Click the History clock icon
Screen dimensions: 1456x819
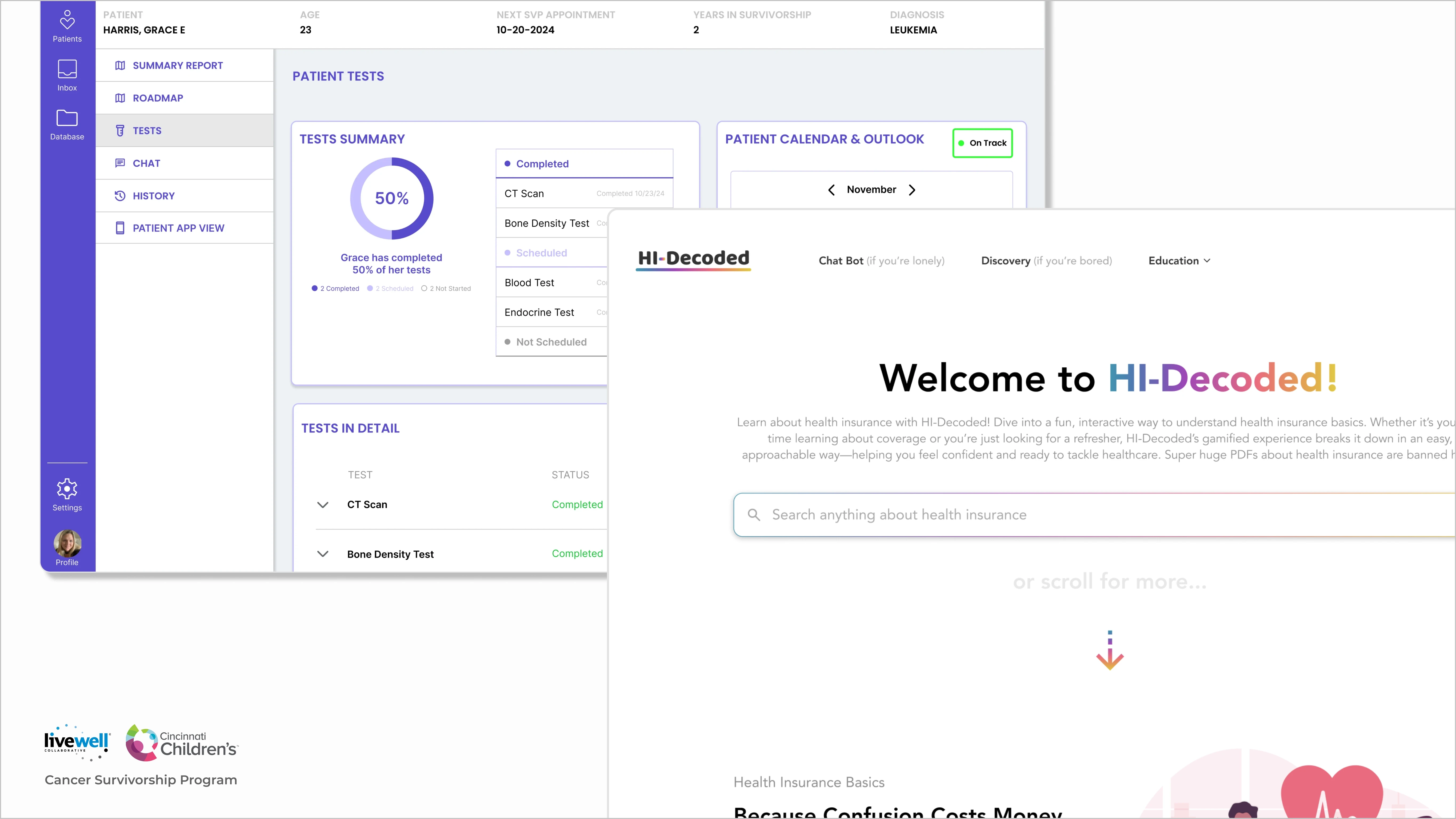click(120, 196)
